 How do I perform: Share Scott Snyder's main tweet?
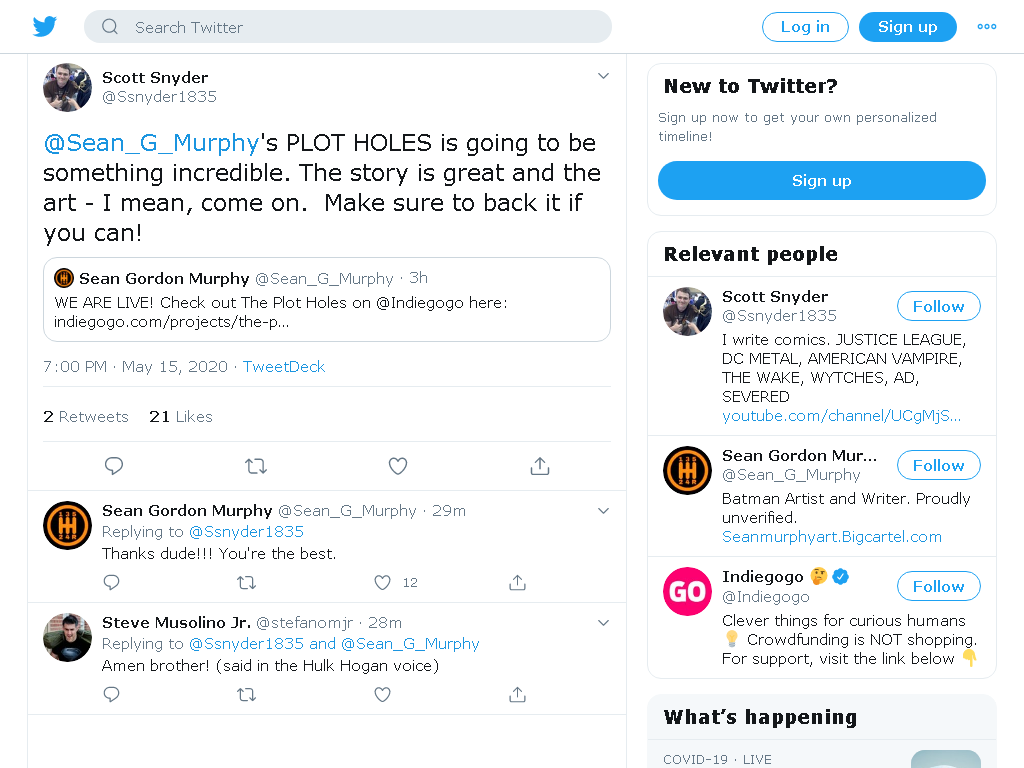[x=539, y=466]
